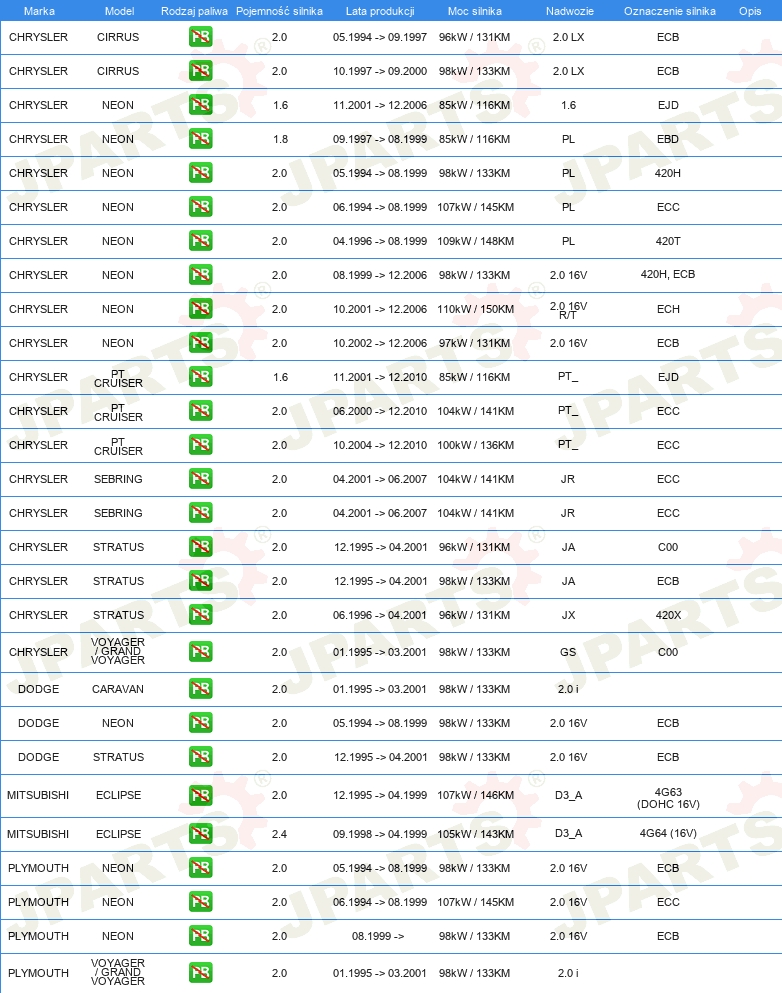The height and width of the screenshot is (993, 782).
Task: Click production years '09.1997 -> 08.1999'
Action: [x=380, y=139]
